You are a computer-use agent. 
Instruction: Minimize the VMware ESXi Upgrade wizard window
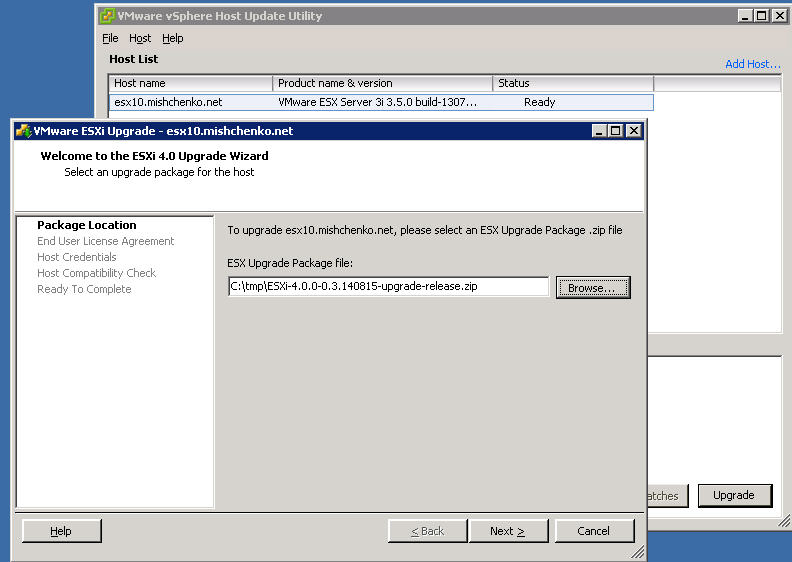coord(599,131)
